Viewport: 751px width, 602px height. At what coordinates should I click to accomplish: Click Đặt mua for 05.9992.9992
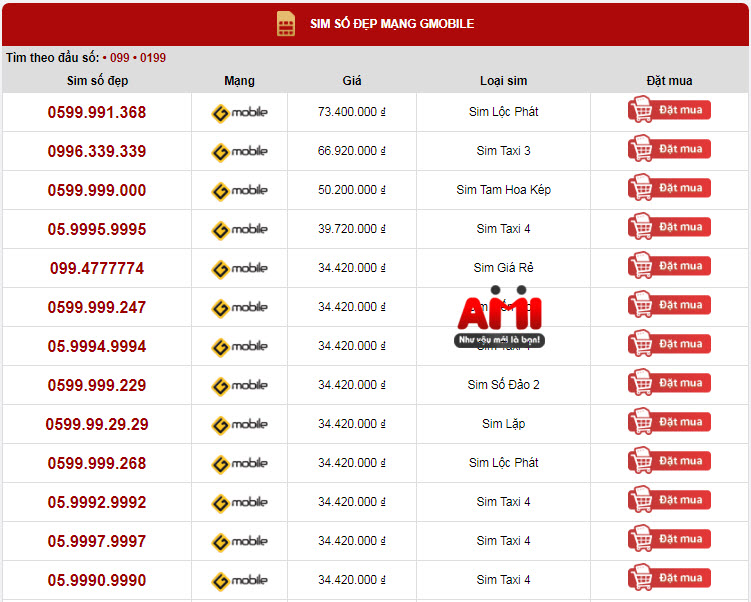pyautogui.click(x=669, y=500)
